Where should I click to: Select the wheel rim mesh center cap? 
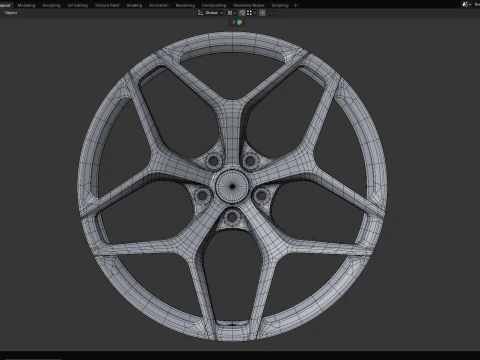click(232, 186)
